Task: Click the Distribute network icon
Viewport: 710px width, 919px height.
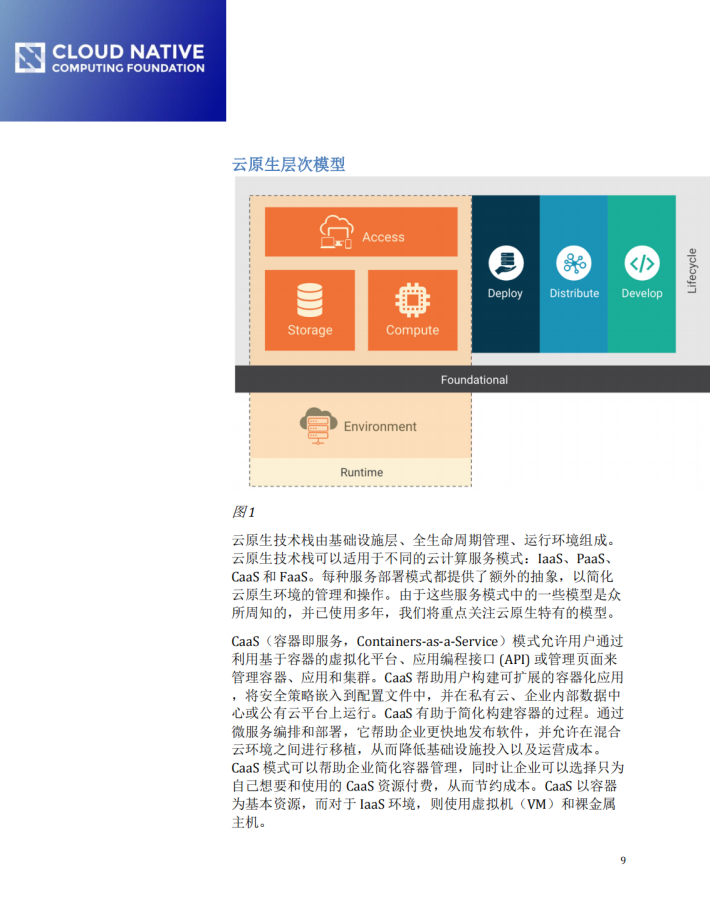Action: 574,264
